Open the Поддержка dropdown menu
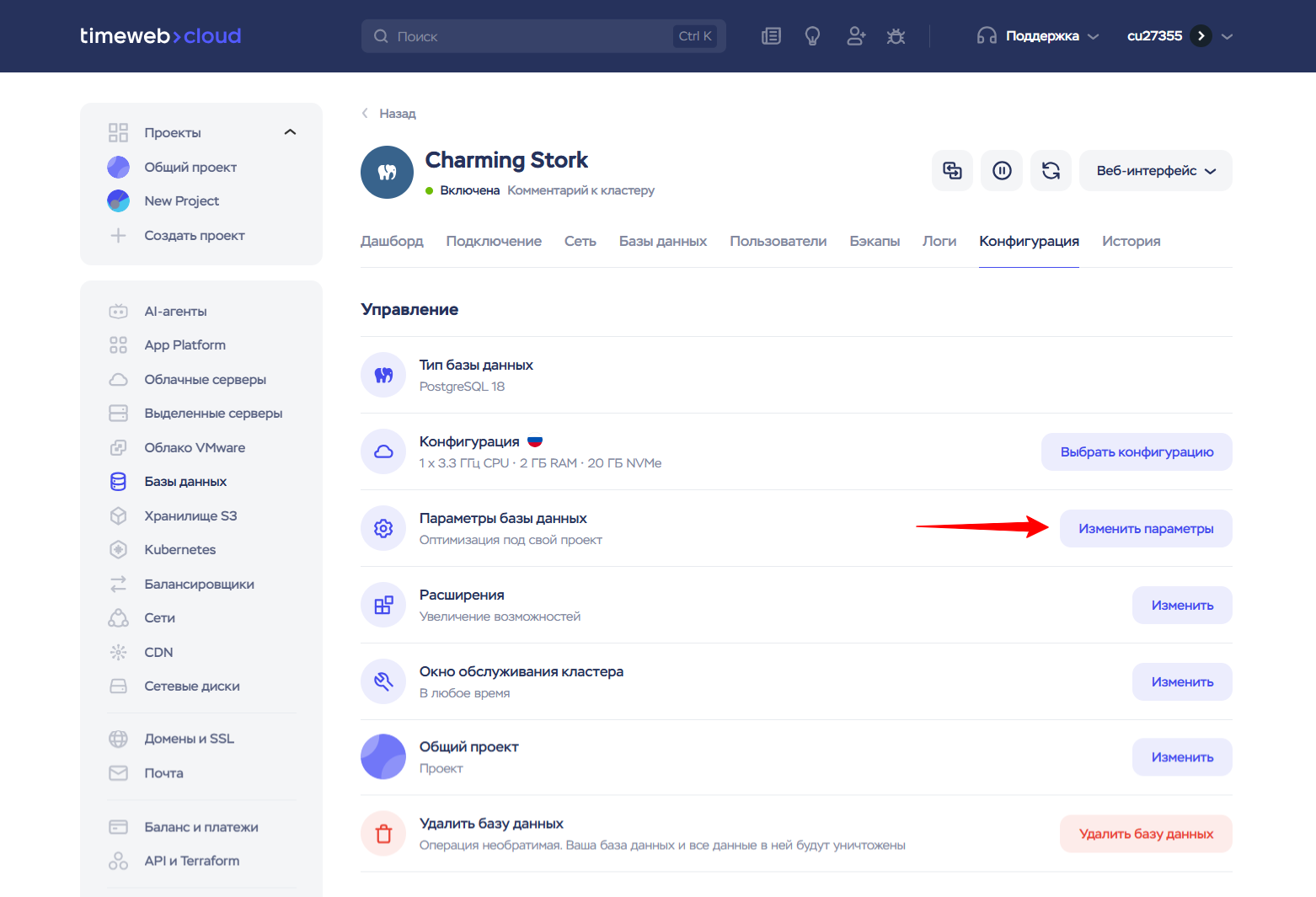This screenshot has height=897, width=1316. (1038, 36)
